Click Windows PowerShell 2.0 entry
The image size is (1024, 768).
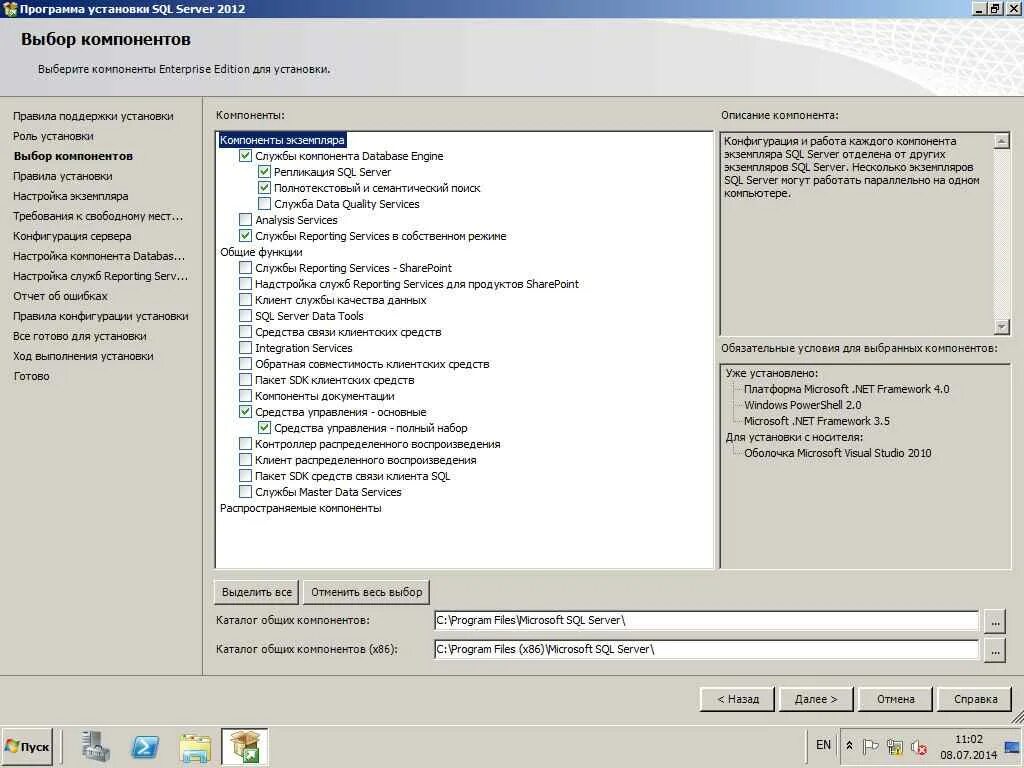(x=803, y=405)
